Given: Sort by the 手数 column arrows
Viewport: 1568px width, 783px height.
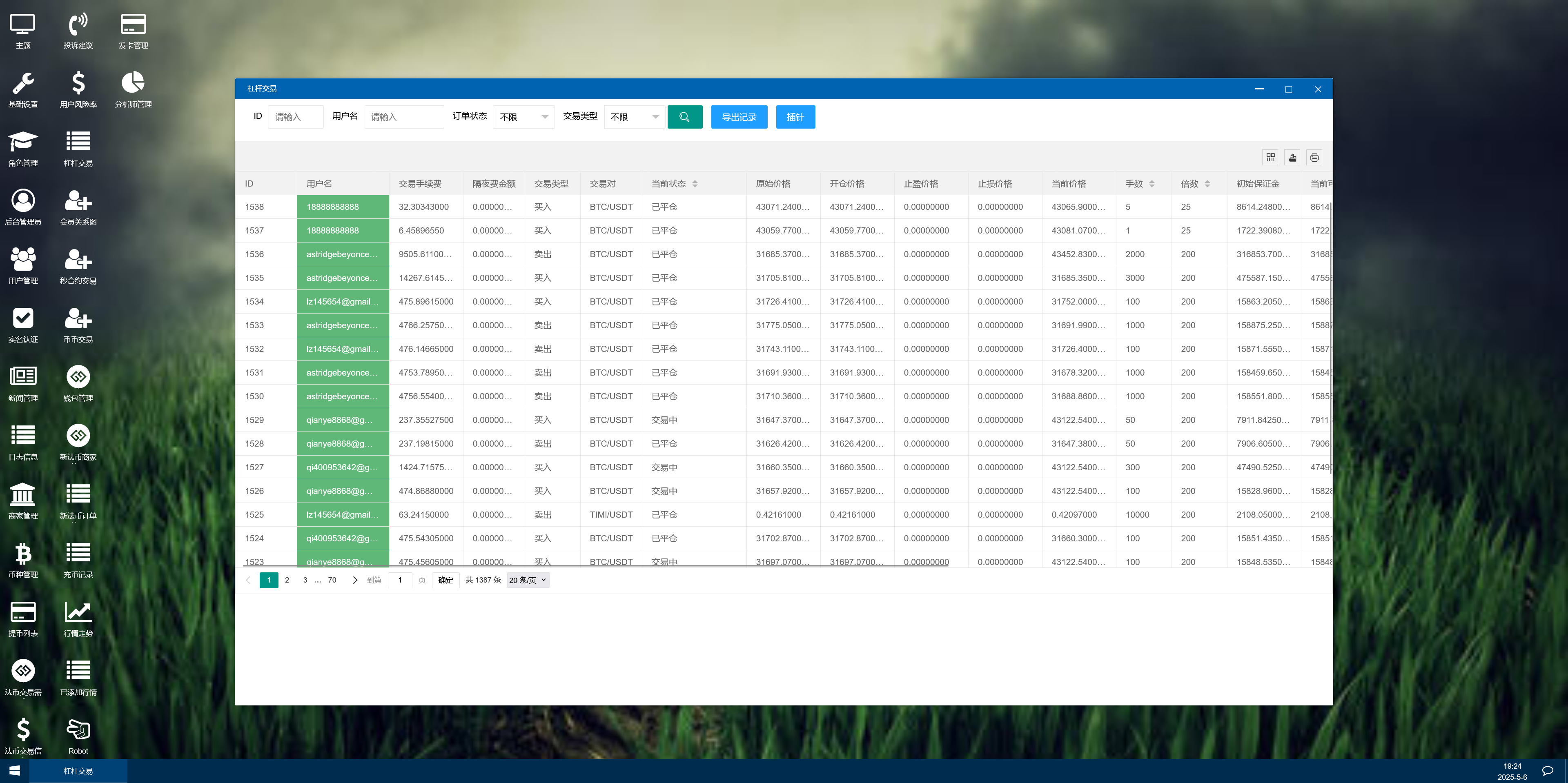Looking at the screenshot, I should click(1151, 184).
